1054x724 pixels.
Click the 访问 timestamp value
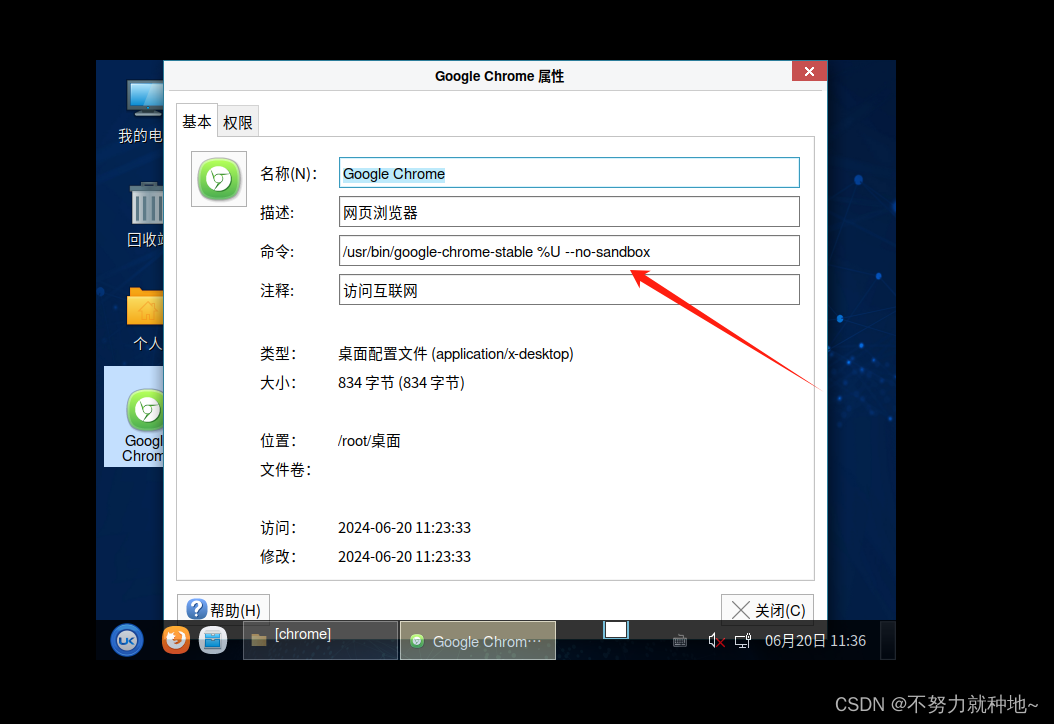click(x=404, y=528)
